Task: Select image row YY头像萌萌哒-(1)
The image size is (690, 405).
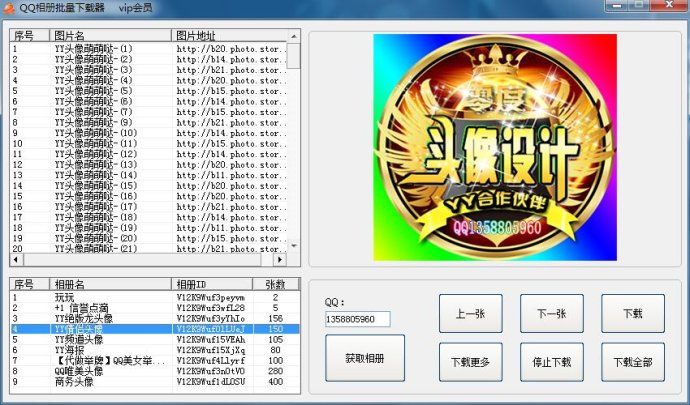Action: point(149,49)
